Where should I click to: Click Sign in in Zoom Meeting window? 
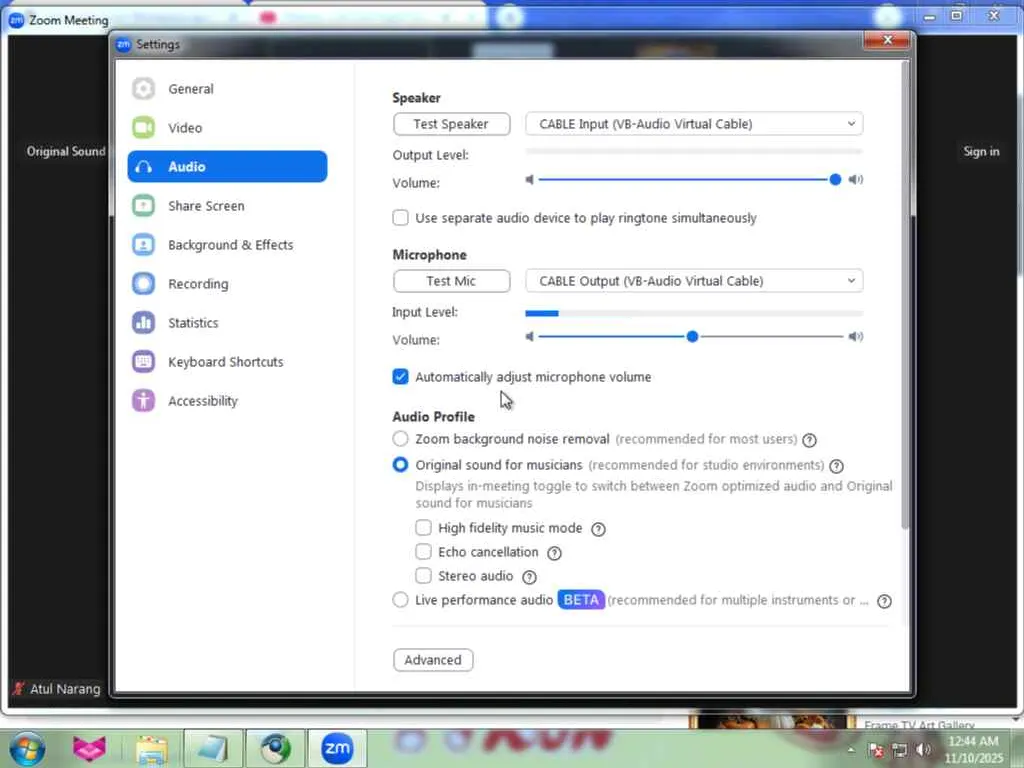(x=981, y=152)
